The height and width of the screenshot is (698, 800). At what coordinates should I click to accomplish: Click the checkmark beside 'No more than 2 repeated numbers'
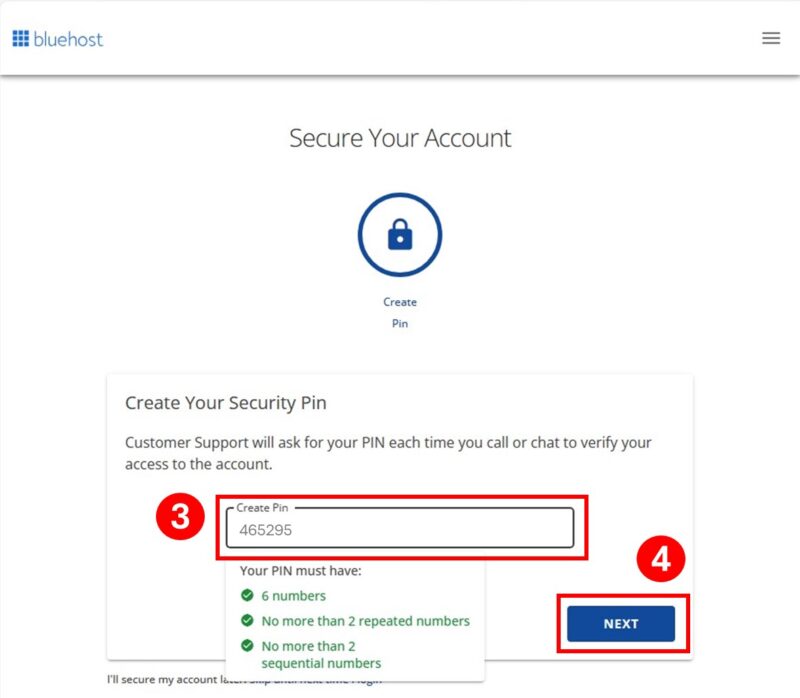pyautogui.click(x=249, y=621)
